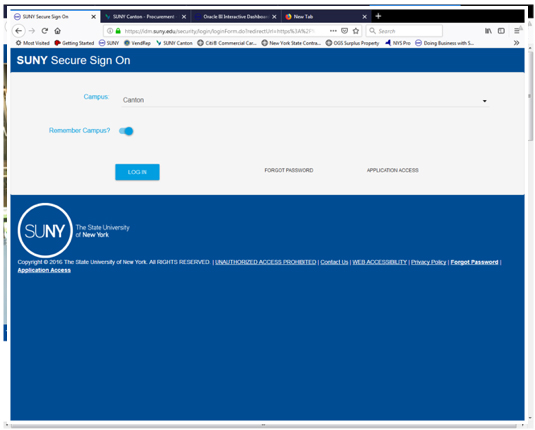Open New York State Contracts bookmark
The height and width of the screenshot is (430, 535).
(x=291, y=43)
